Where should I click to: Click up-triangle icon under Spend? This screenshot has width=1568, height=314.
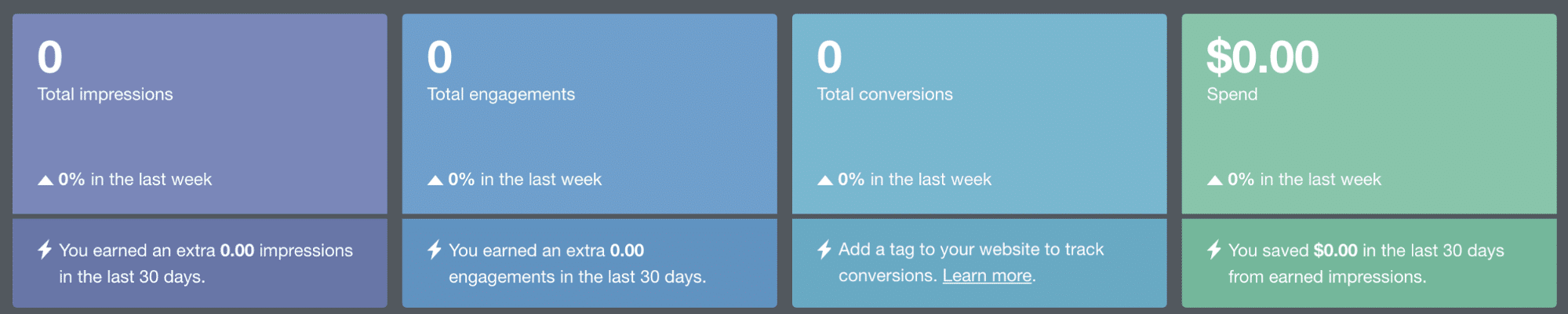coord(1215,181)
